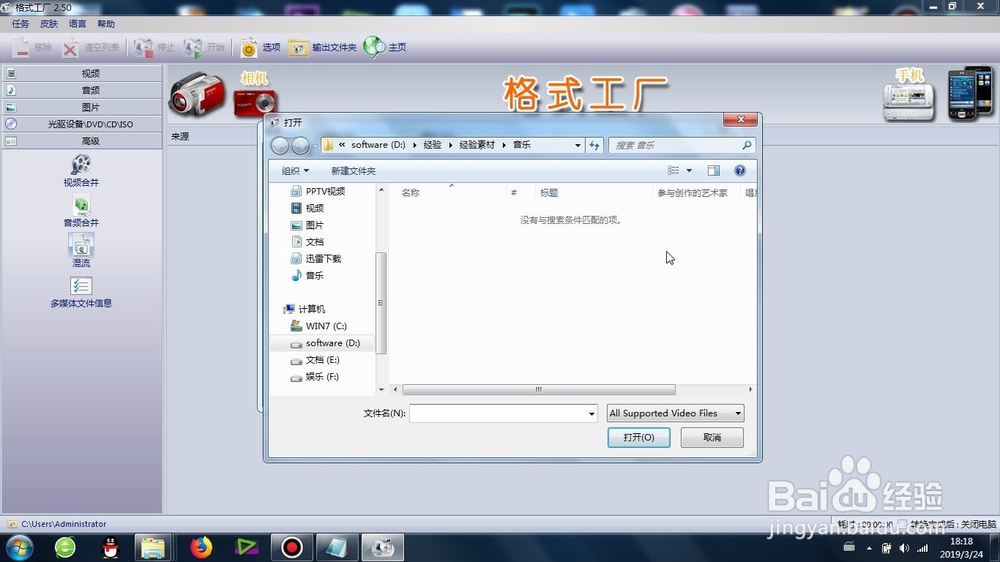Screen dimensions: 1000x562
Task: Select software (D:) drive in tree
Action: [325, 343]
